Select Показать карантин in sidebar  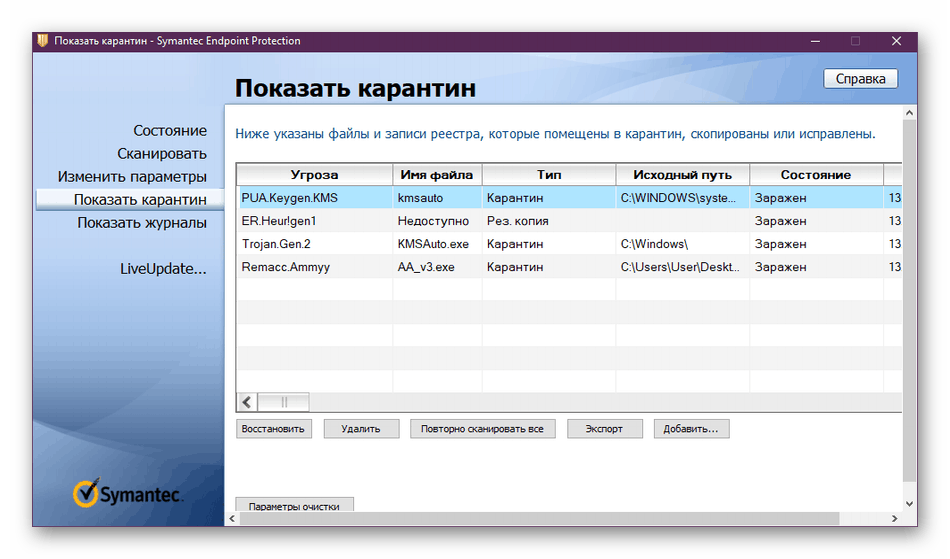[x=130, y=200]
